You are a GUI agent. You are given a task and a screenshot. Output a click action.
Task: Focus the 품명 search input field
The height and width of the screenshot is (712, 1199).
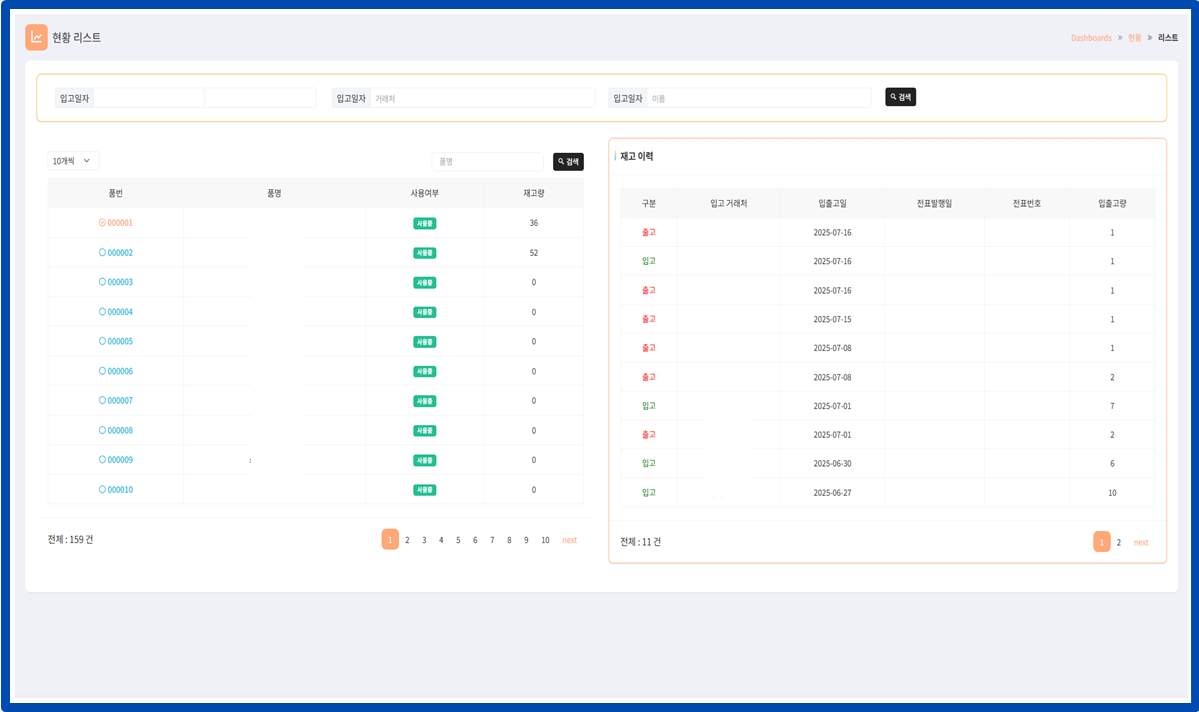tap(487, 161)
